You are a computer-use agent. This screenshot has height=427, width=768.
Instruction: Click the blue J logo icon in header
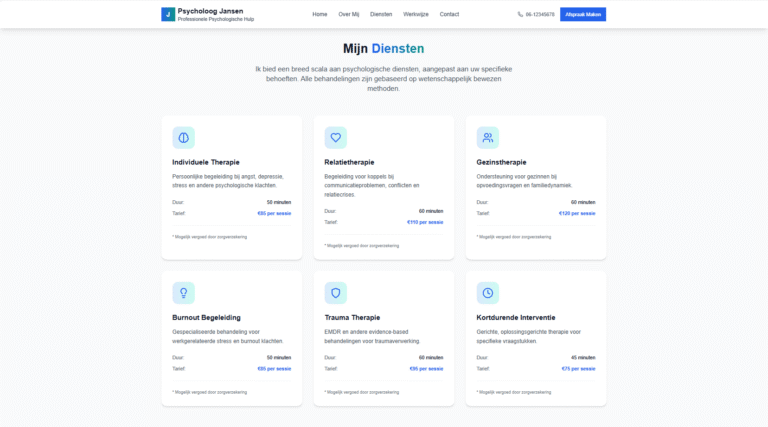click(168, 14)
